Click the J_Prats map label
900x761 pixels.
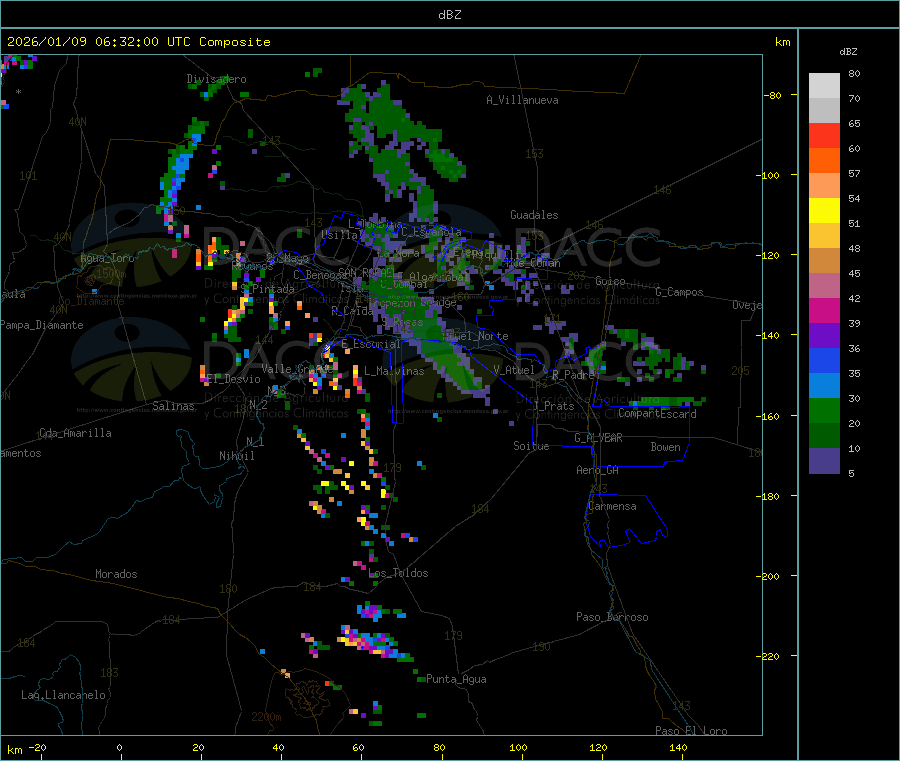point(554,406)
